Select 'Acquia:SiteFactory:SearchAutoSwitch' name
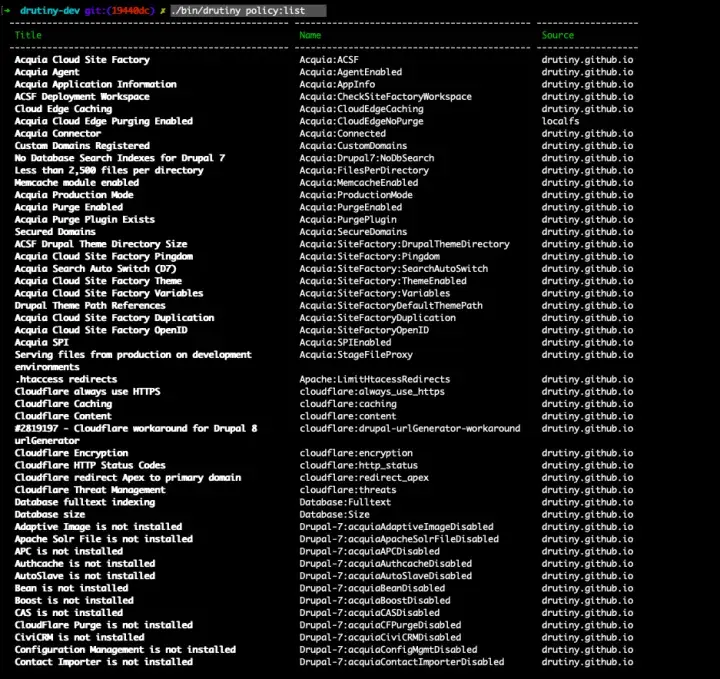This screenshot has height=679, width=720. [394, 269]
